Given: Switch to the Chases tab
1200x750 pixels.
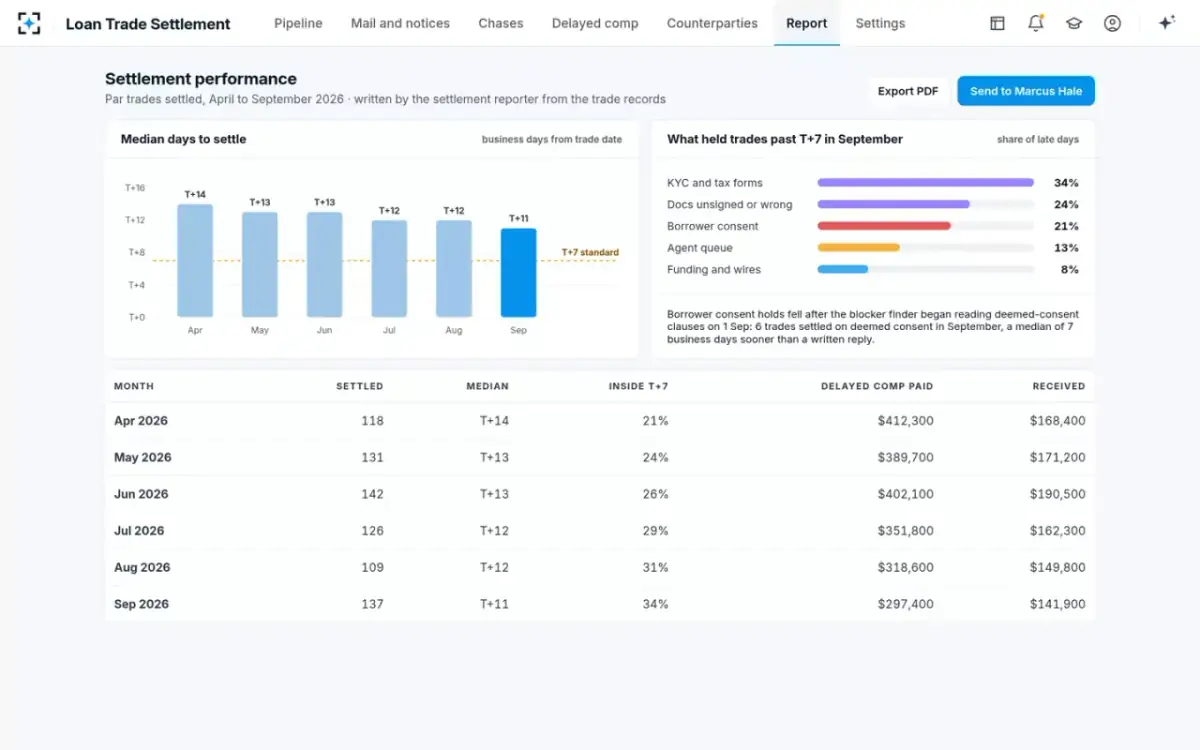Looking at the screenshot, I should (501, 23).
